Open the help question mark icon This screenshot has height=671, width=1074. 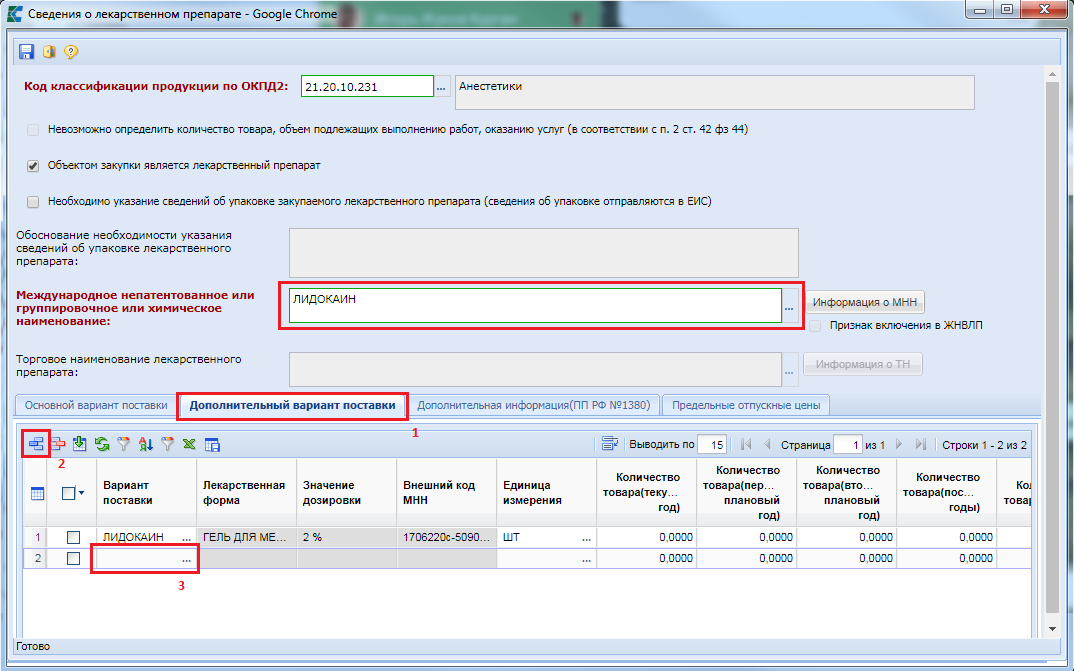coord(70,52)
